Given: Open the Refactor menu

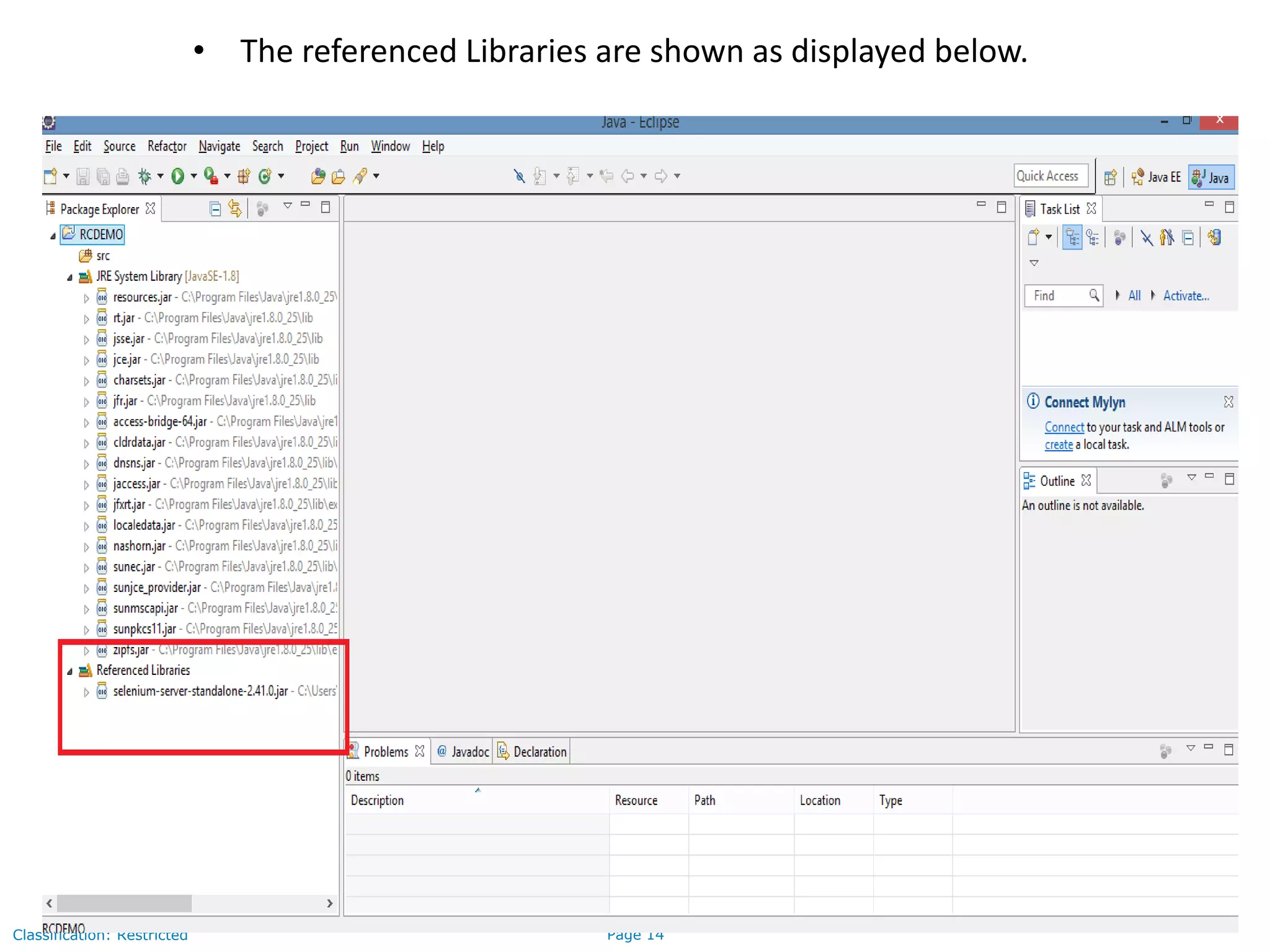Looking at the screenshot, I should (167, 146).
